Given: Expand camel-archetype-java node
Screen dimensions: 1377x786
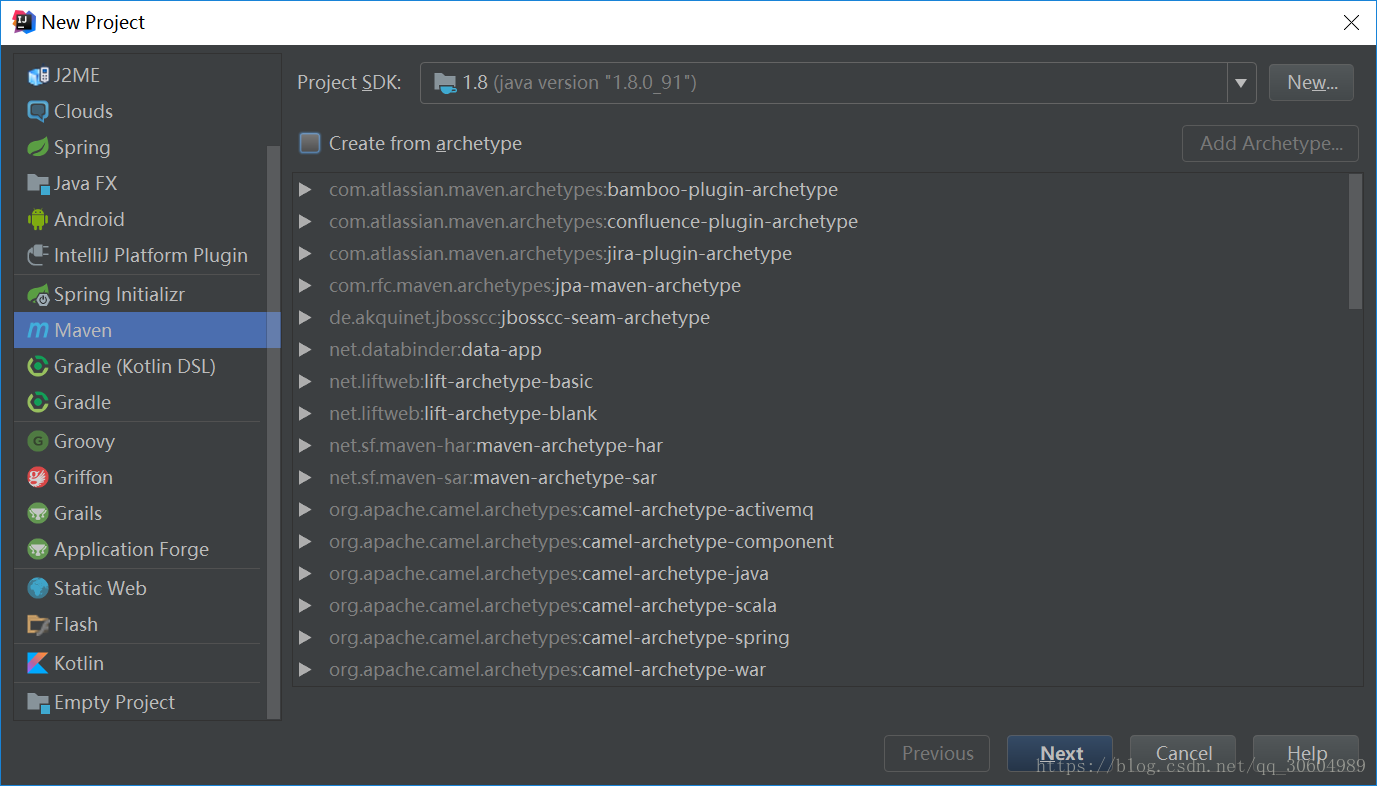Looking at the screenshot, I should tap(306, 574).
